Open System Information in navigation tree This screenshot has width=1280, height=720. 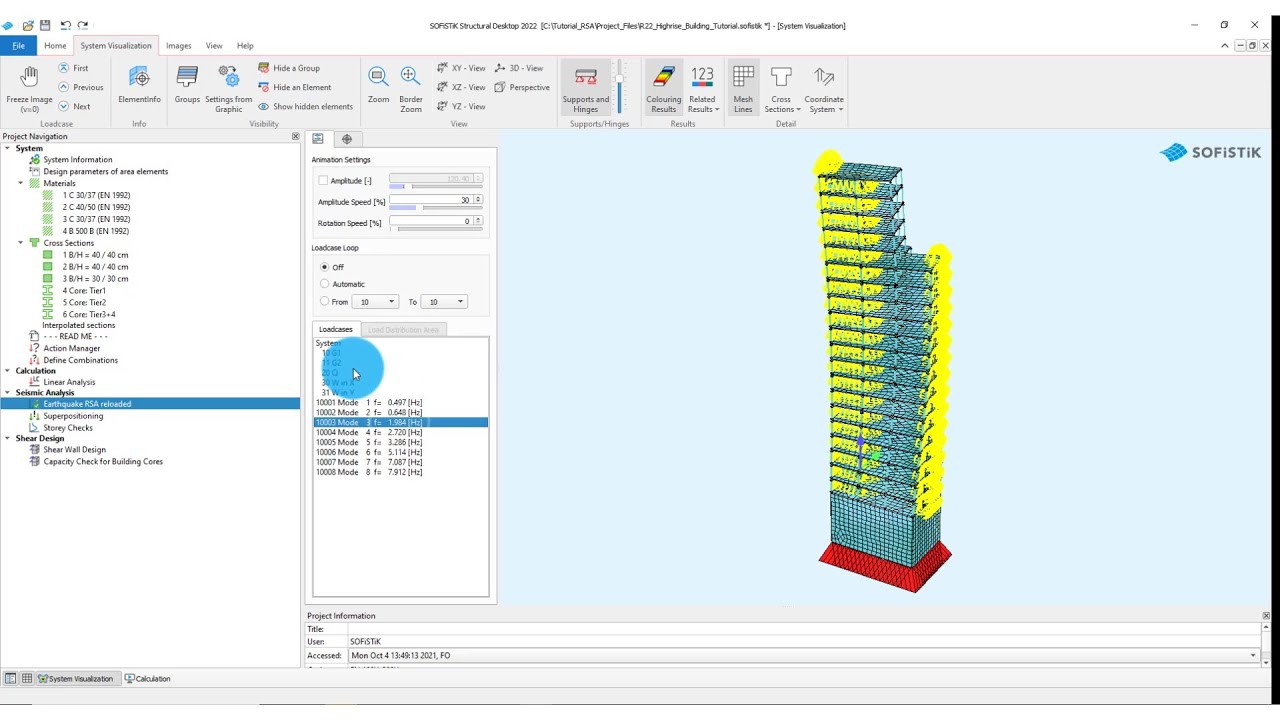pyautogui.click(x=77, y=160)
